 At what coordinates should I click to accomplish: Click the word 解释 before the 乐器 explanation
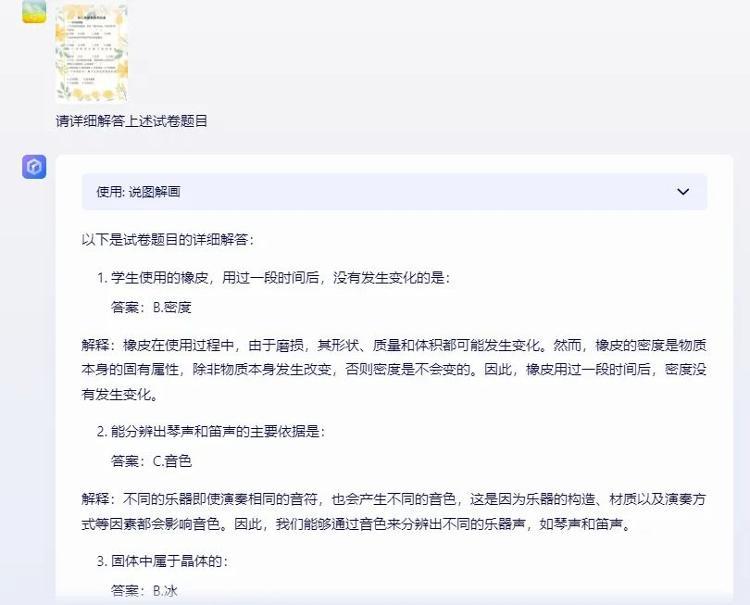pyautogui.click(x=95, y=499)
